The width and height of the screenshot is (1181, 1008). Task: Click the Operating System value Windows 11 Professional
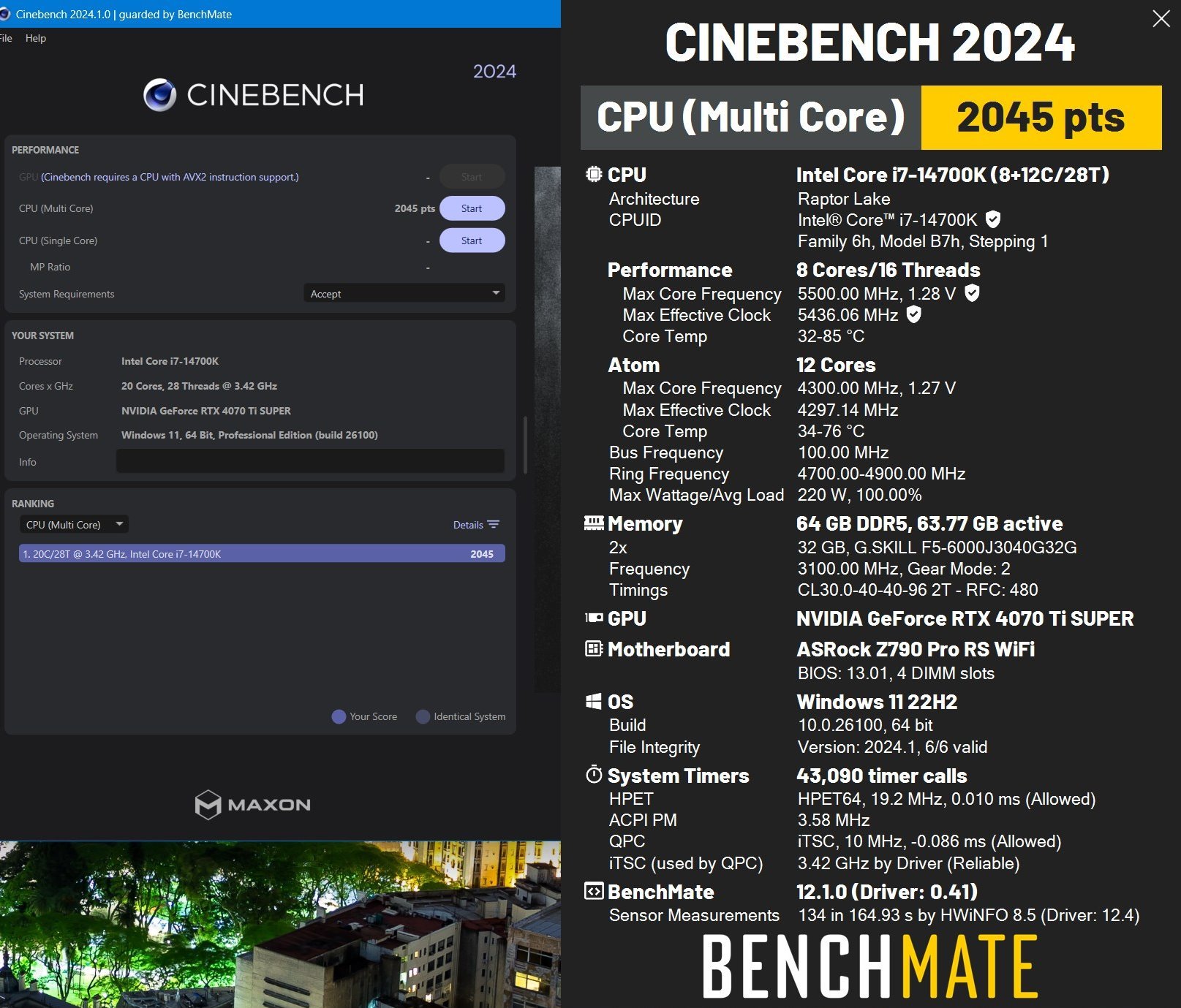[x=249, y=435]
